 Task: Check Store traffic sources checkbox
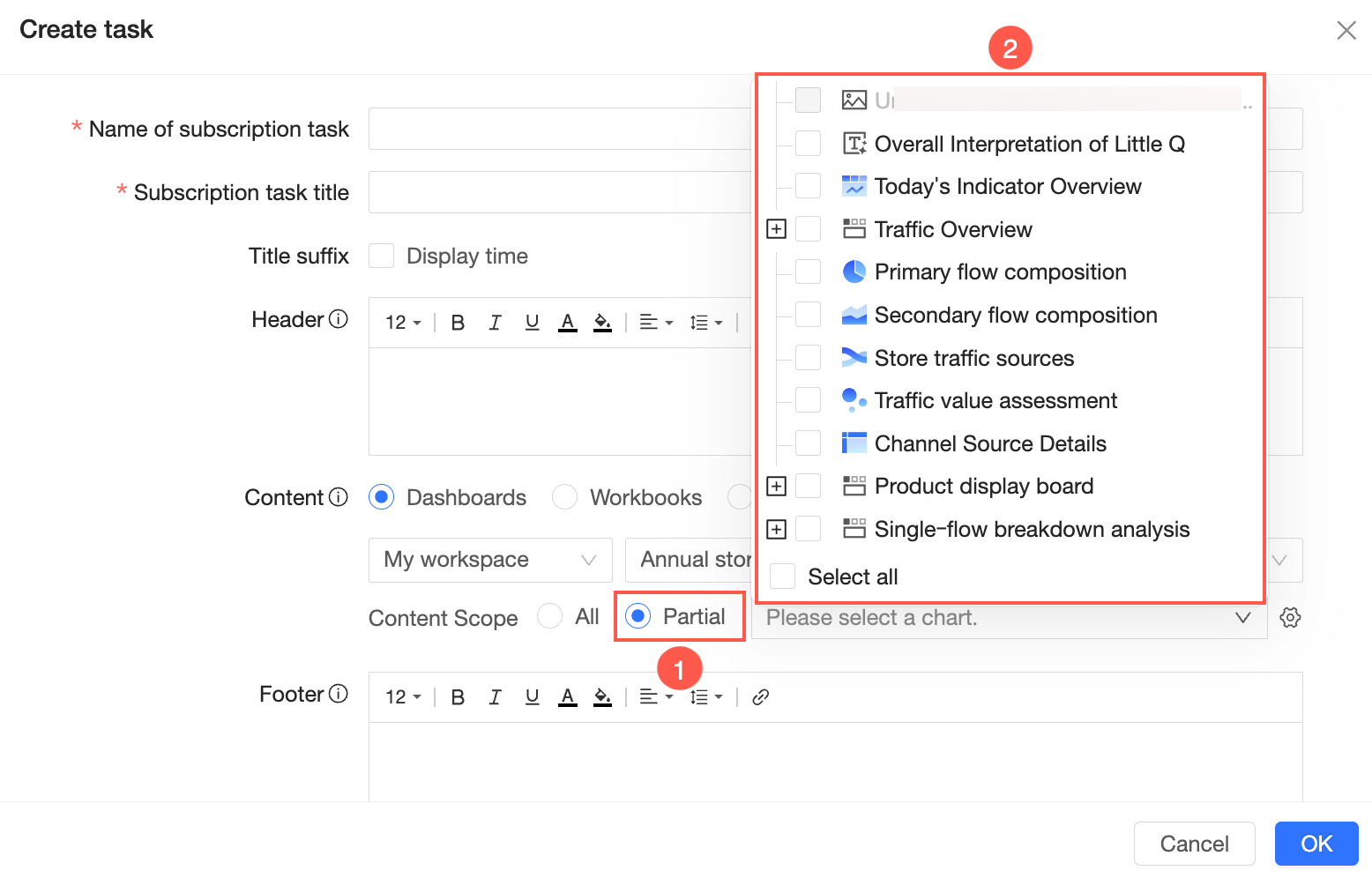tap(808, 357)
